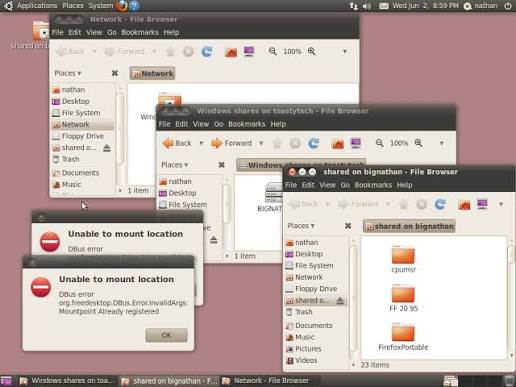Expand Places dropdown in shared on bignathan window
516x387 pixels.
(301, 226)
